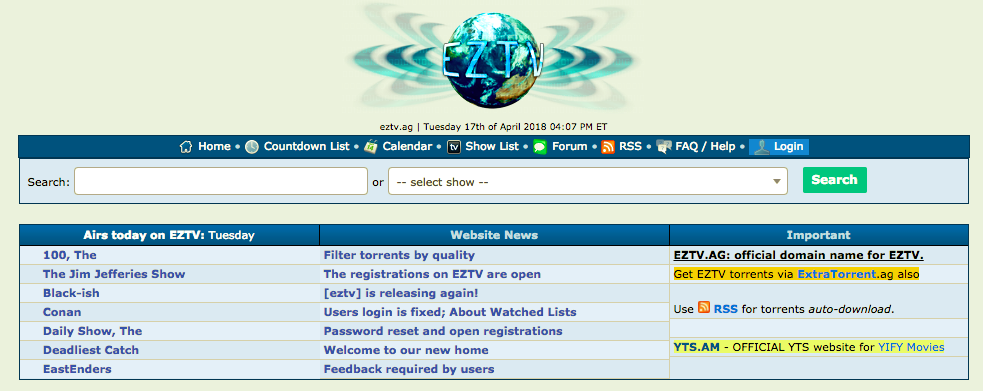The height and width of the screenshot is (391, 983).
Task: Click the Calendar icon in navigation
Action: [x=371, y=147]
